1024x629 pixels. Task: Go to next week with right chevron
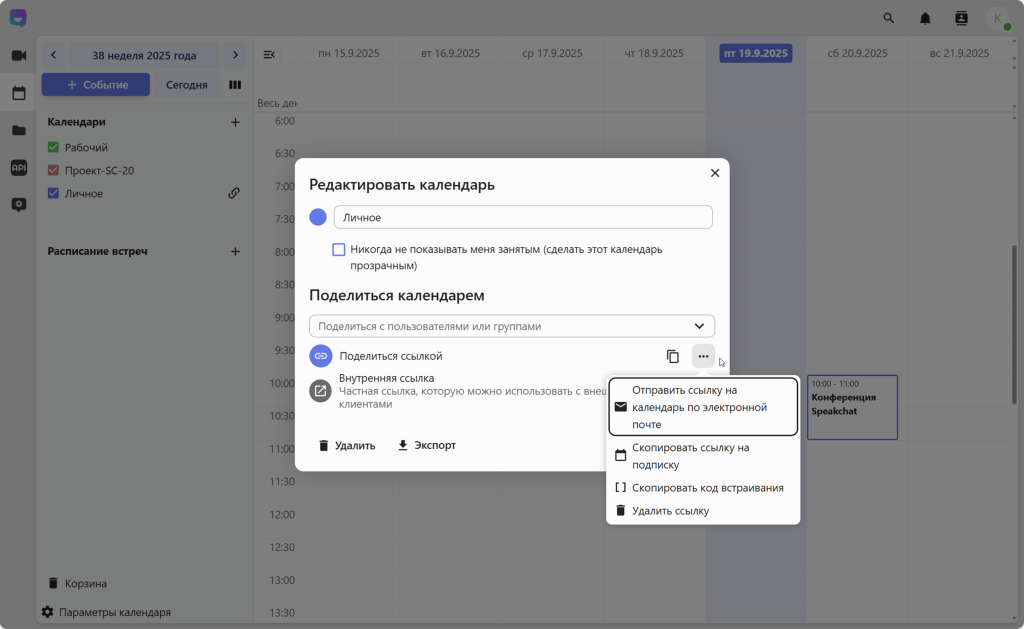235,55
